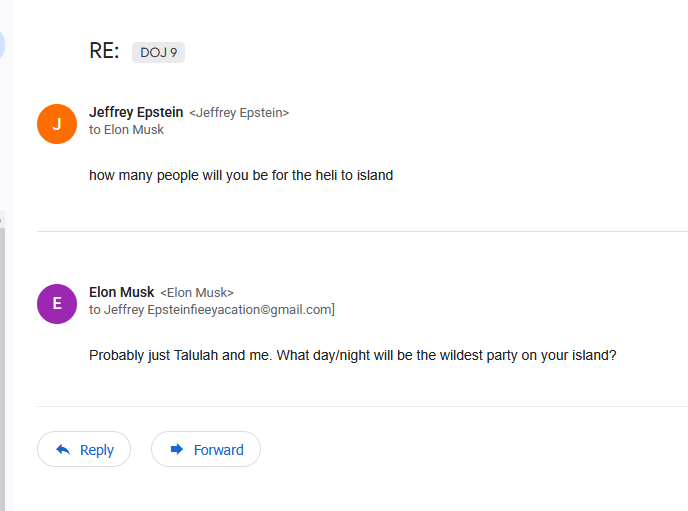Click the <Elon Musk> address text

(x=197, y=293)
